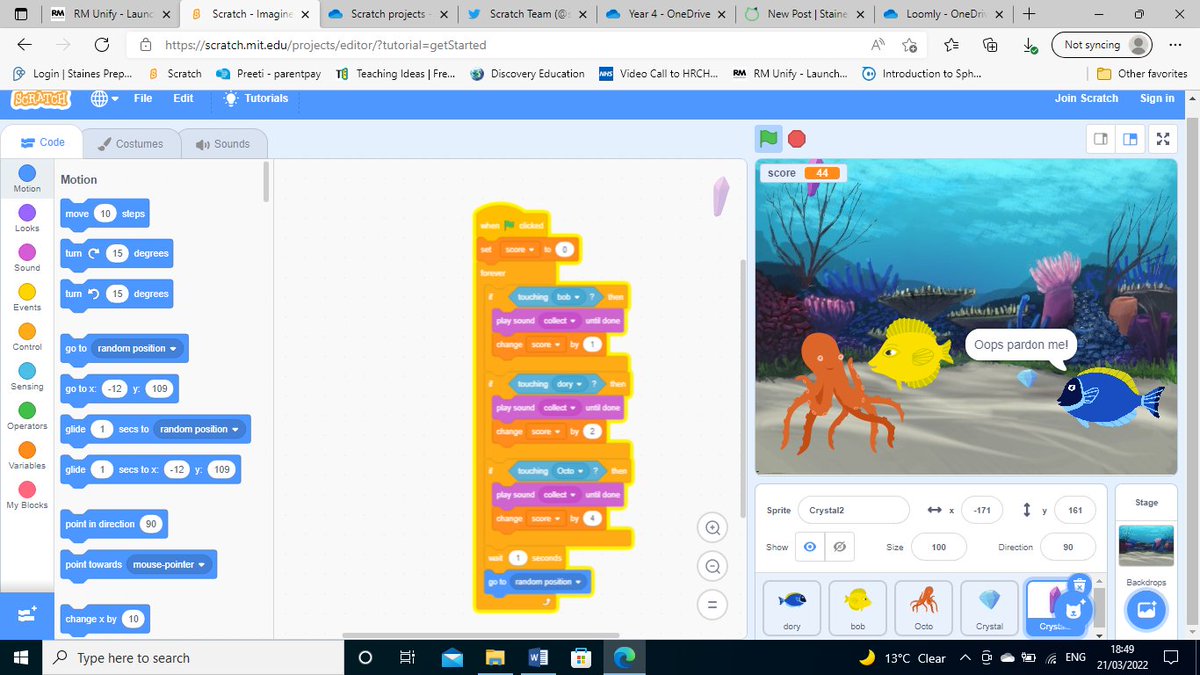Select the Sensing block category
This screenshot has height=675, width=1200.
tap(27, 377)
